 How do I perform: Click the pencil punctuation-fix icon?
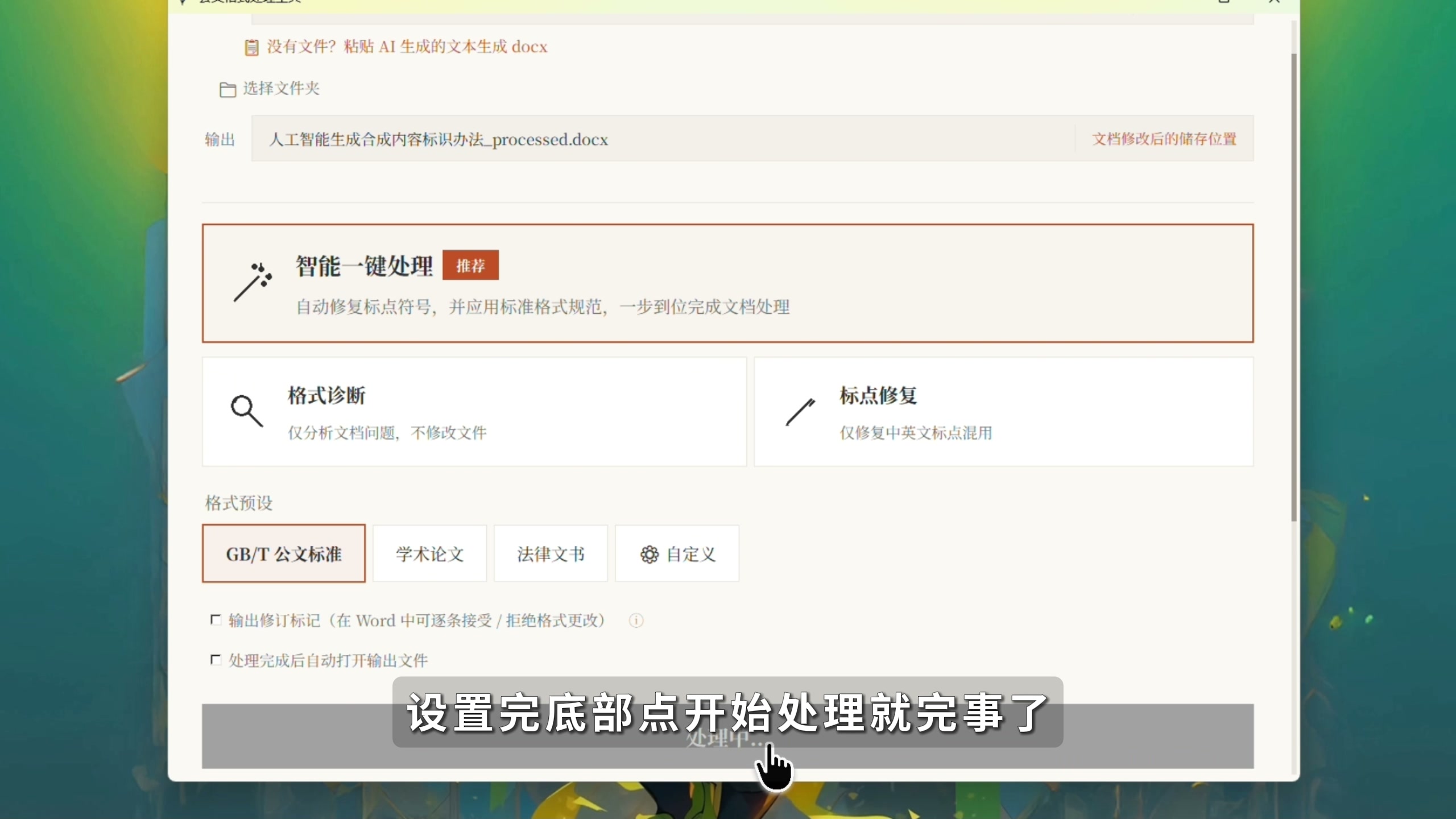(800, 412)
